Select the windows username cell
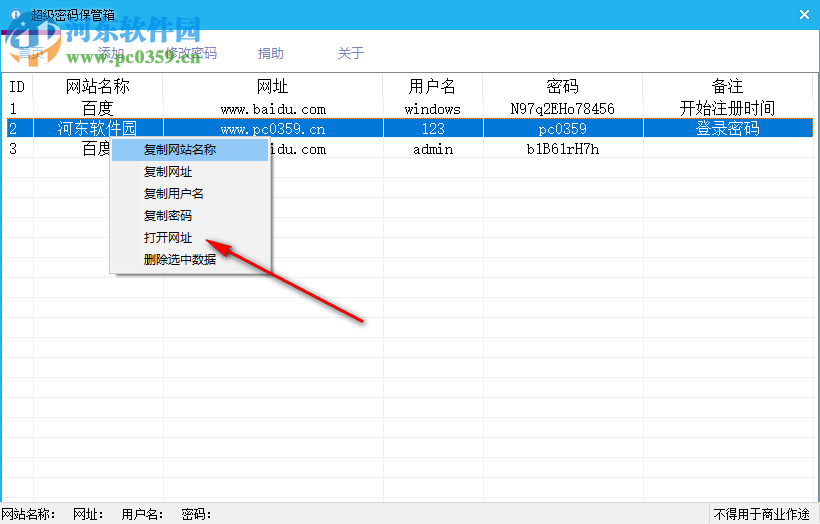820x524 pixels. pos(432,109)
